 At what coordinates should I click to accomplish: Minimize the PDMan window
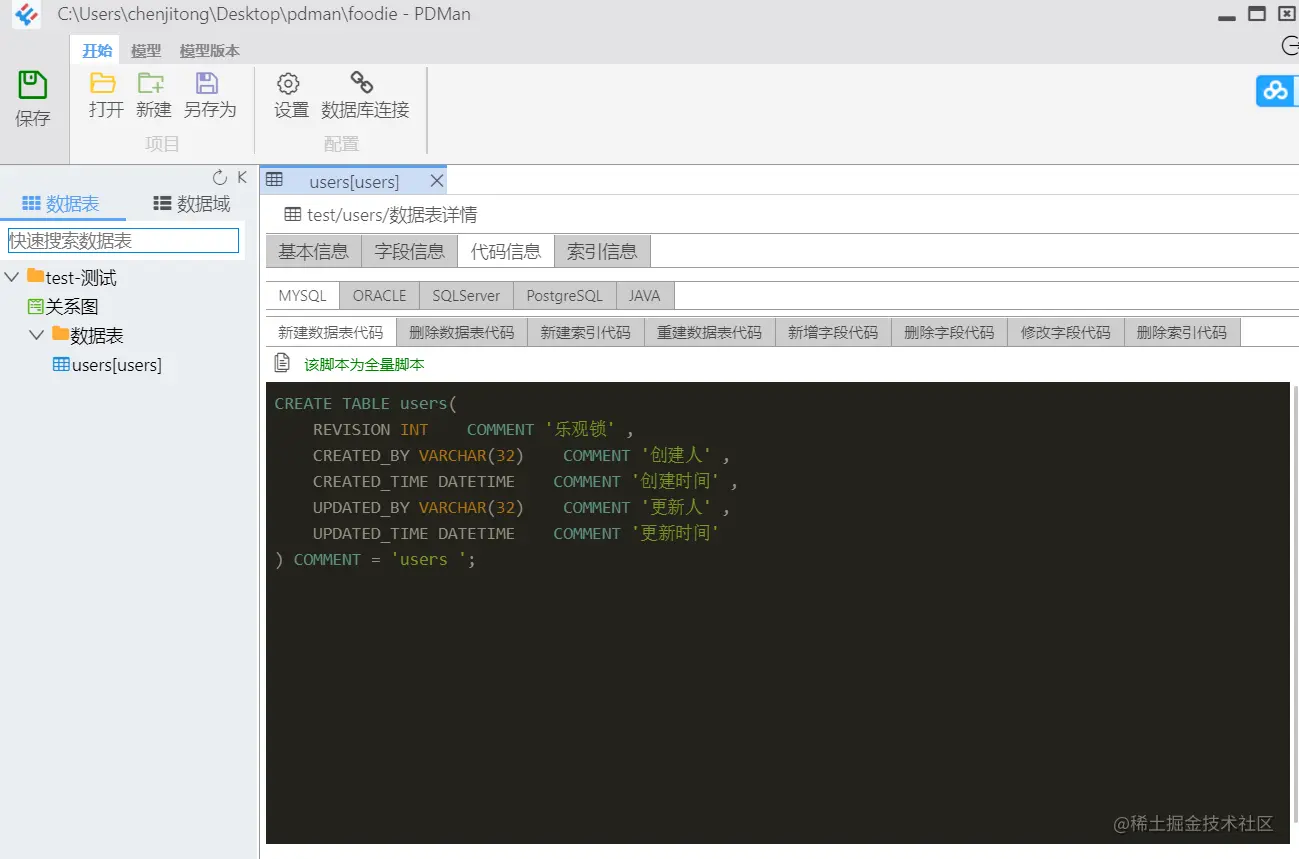[1227, 17]
